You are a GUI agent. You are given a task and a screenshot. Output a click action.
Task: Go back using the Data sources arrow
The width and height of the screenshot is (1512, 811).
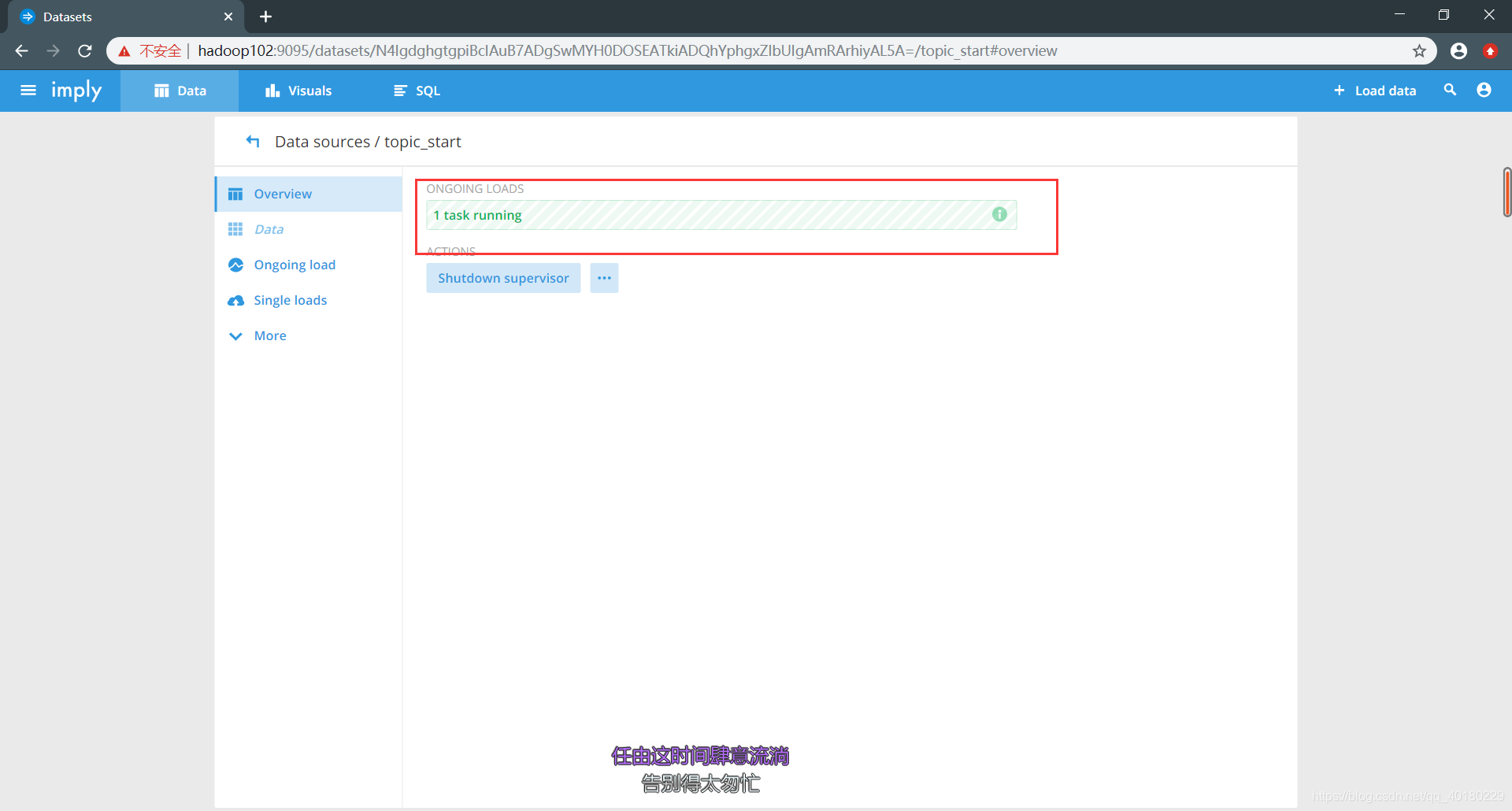coord(253,142)
